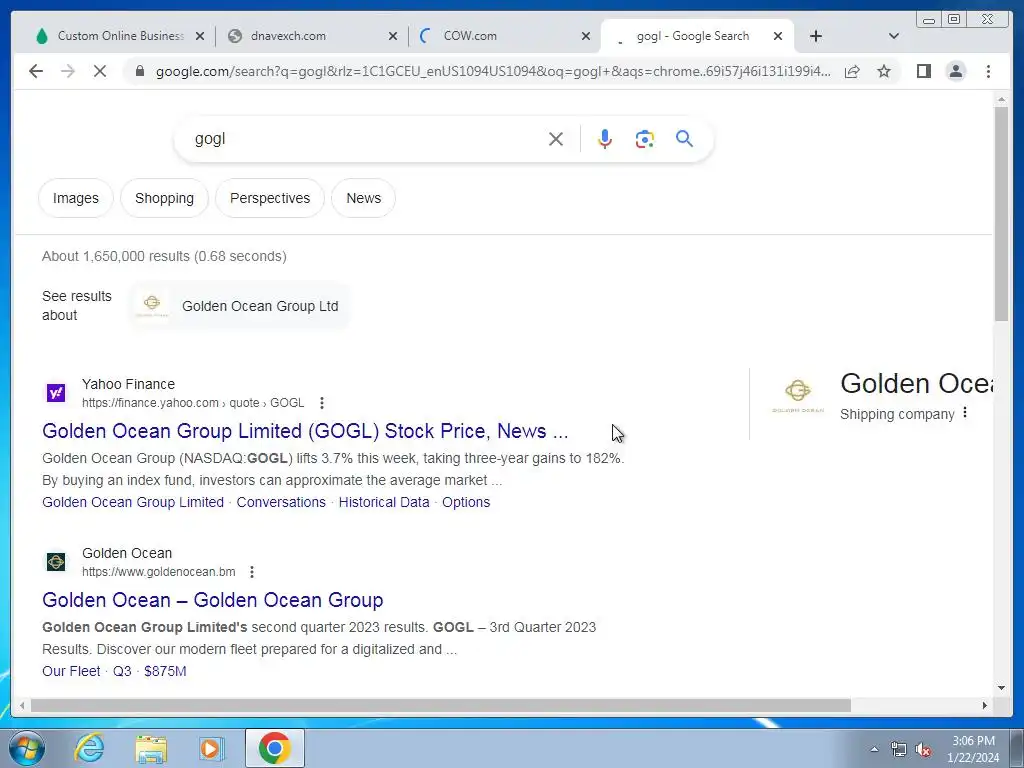
Task: Filter results by Shopping
Action: pyautogui.click(x=165, y=198)
